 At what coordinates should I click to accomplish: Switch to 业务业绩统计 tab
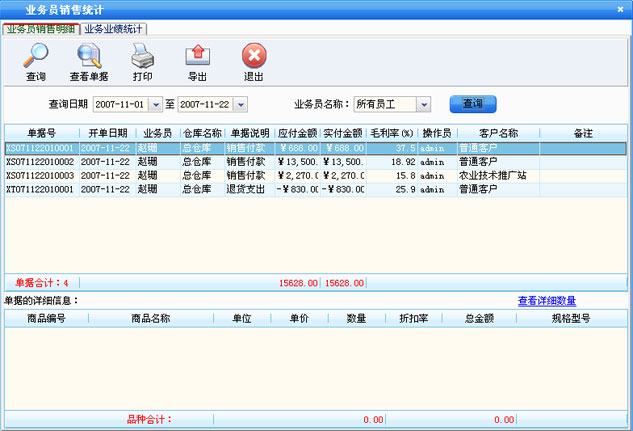(114, 29)
